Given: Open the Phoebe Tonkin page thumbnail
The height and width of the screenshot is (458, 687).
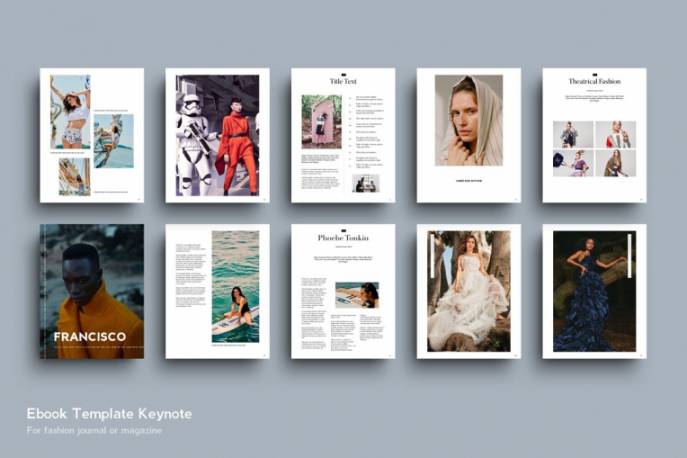Looking at the screenshot, I should click(x=343, y=291).
